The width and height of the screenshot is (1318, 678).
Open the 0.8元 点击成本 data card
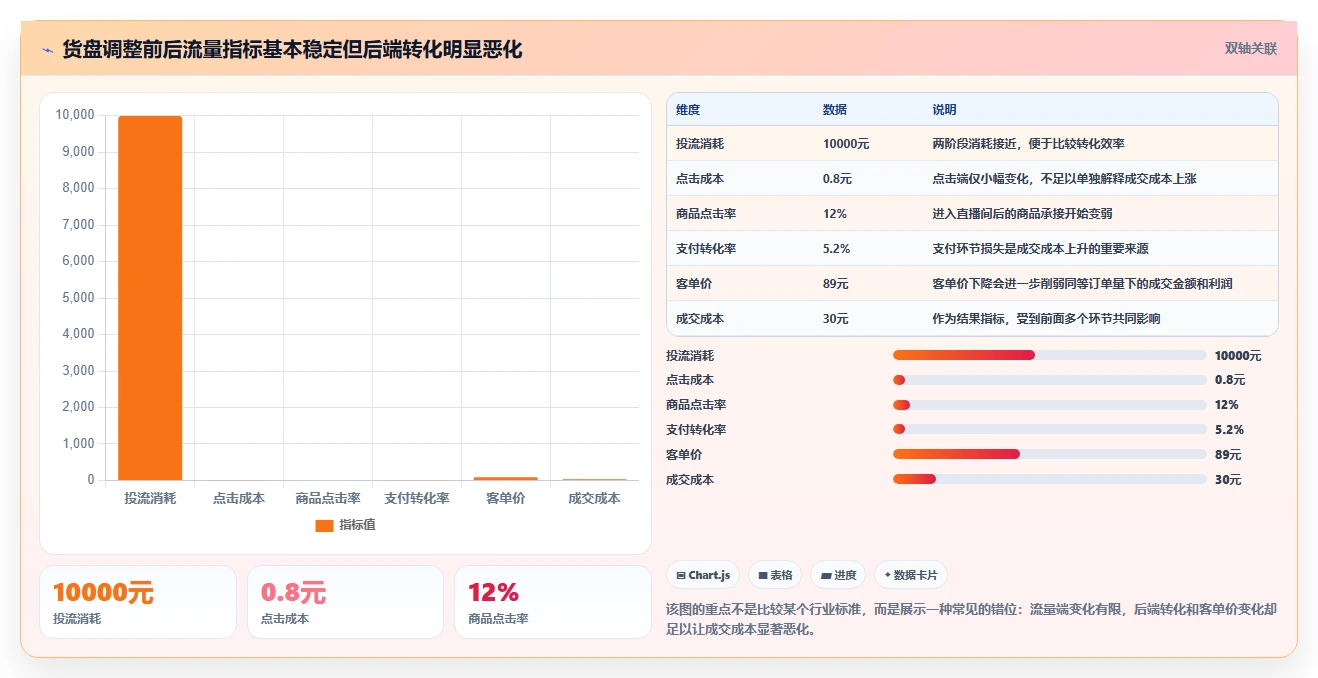pos(345,602)
